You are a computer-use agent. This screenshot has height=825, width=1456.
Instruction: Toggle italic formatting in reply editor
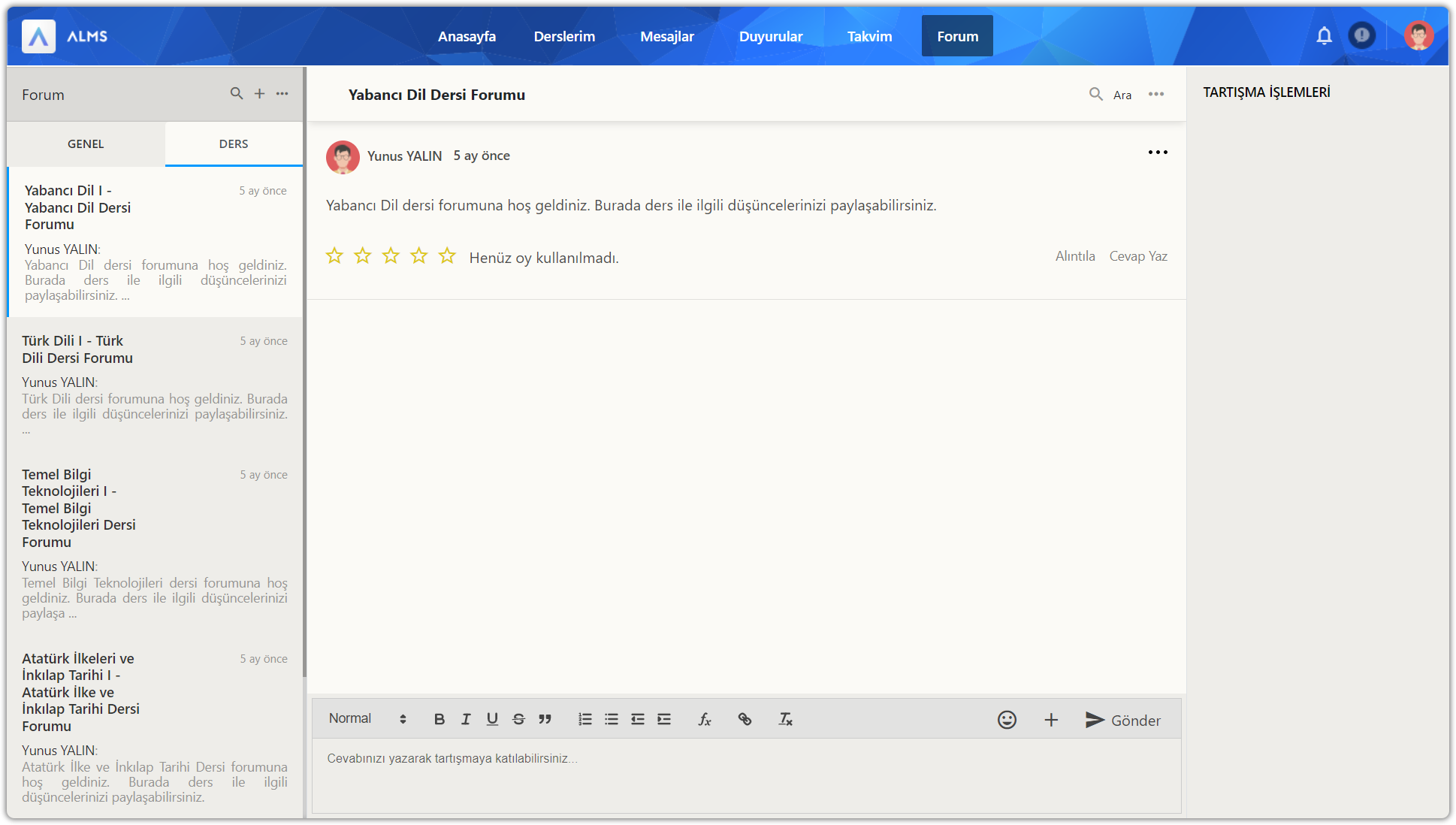(x=466, y=719)
